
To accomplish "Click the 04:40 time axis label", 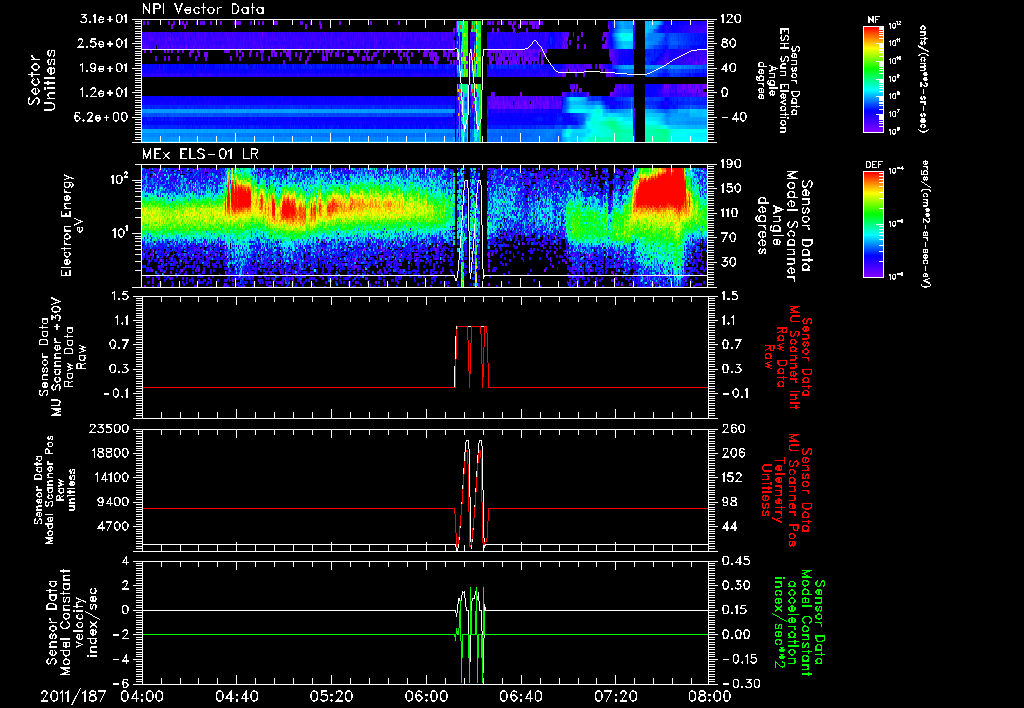I will [x=236, y=696].
